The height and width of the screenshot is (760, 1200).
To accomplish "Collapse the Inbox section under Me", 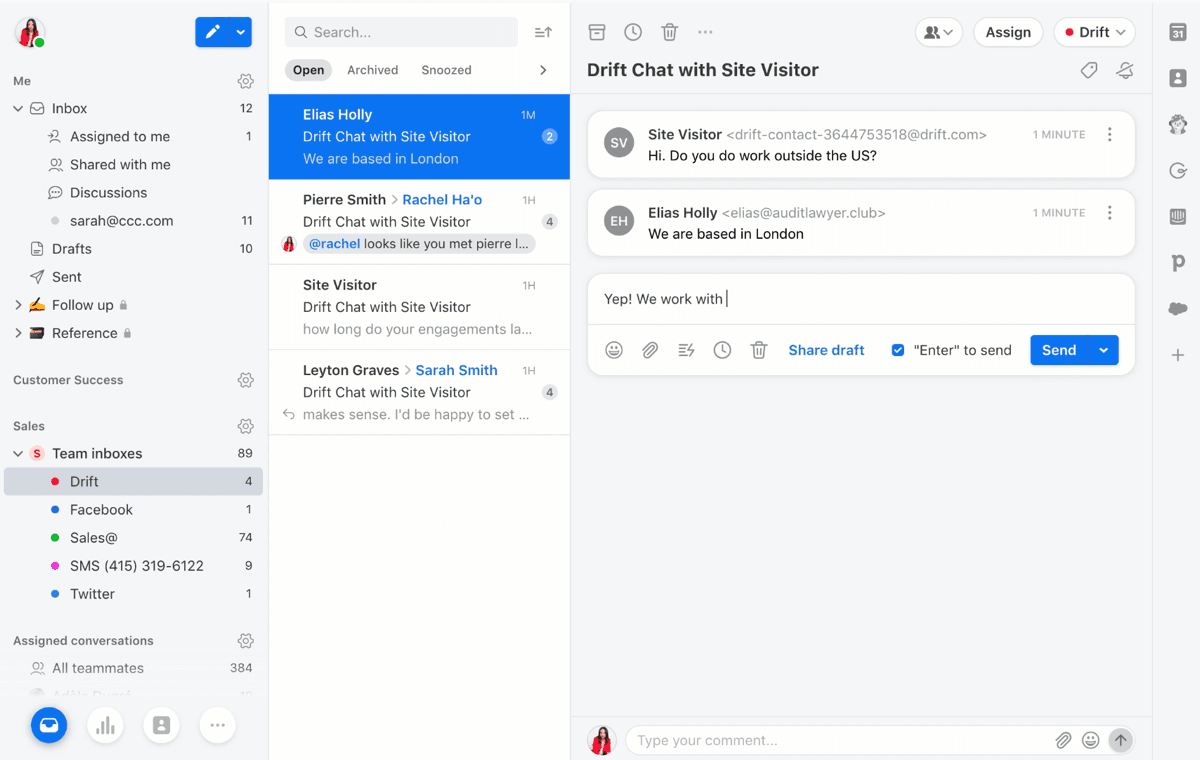I will click(17, 108).
